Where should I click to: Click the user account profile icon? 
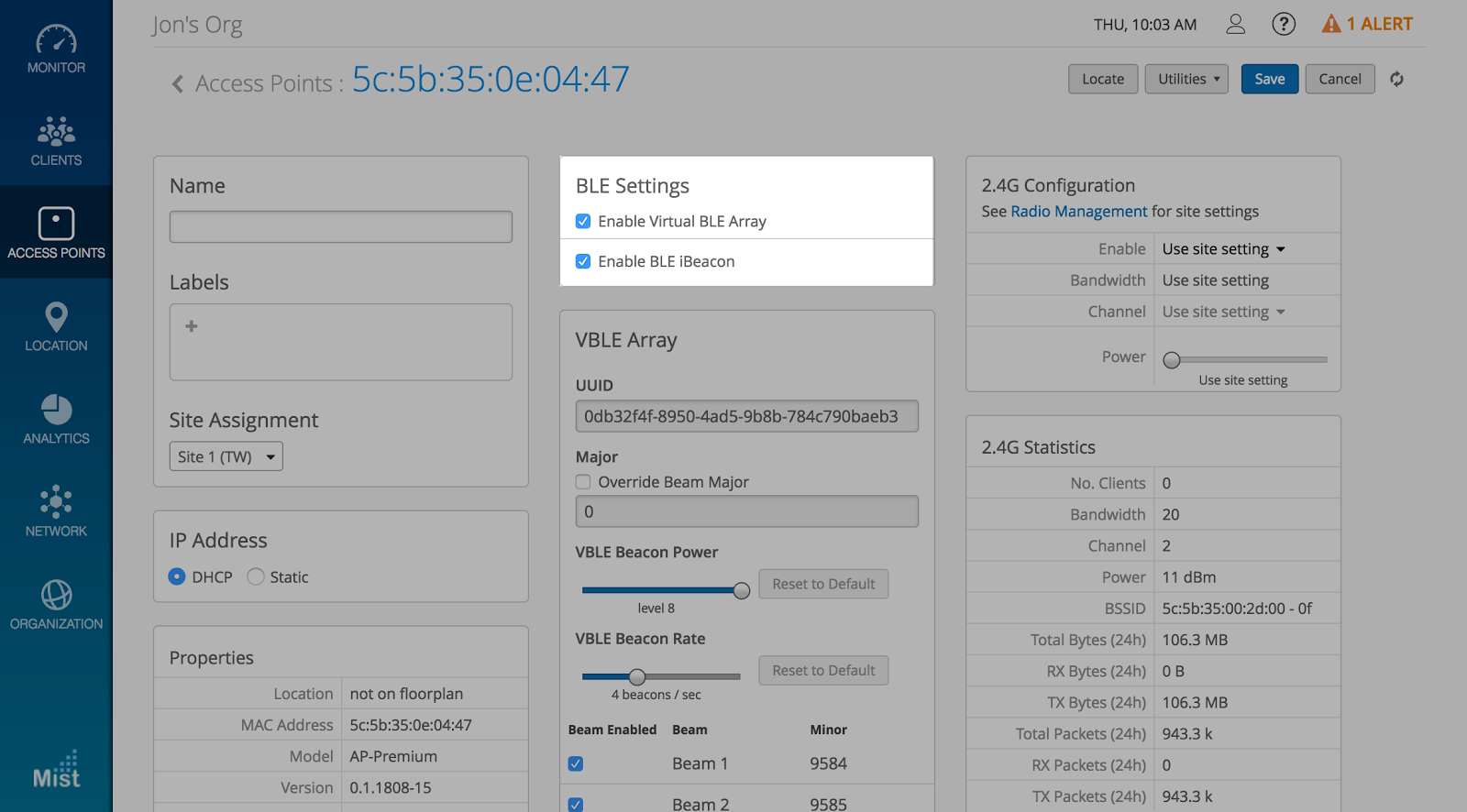[1235, 25]
